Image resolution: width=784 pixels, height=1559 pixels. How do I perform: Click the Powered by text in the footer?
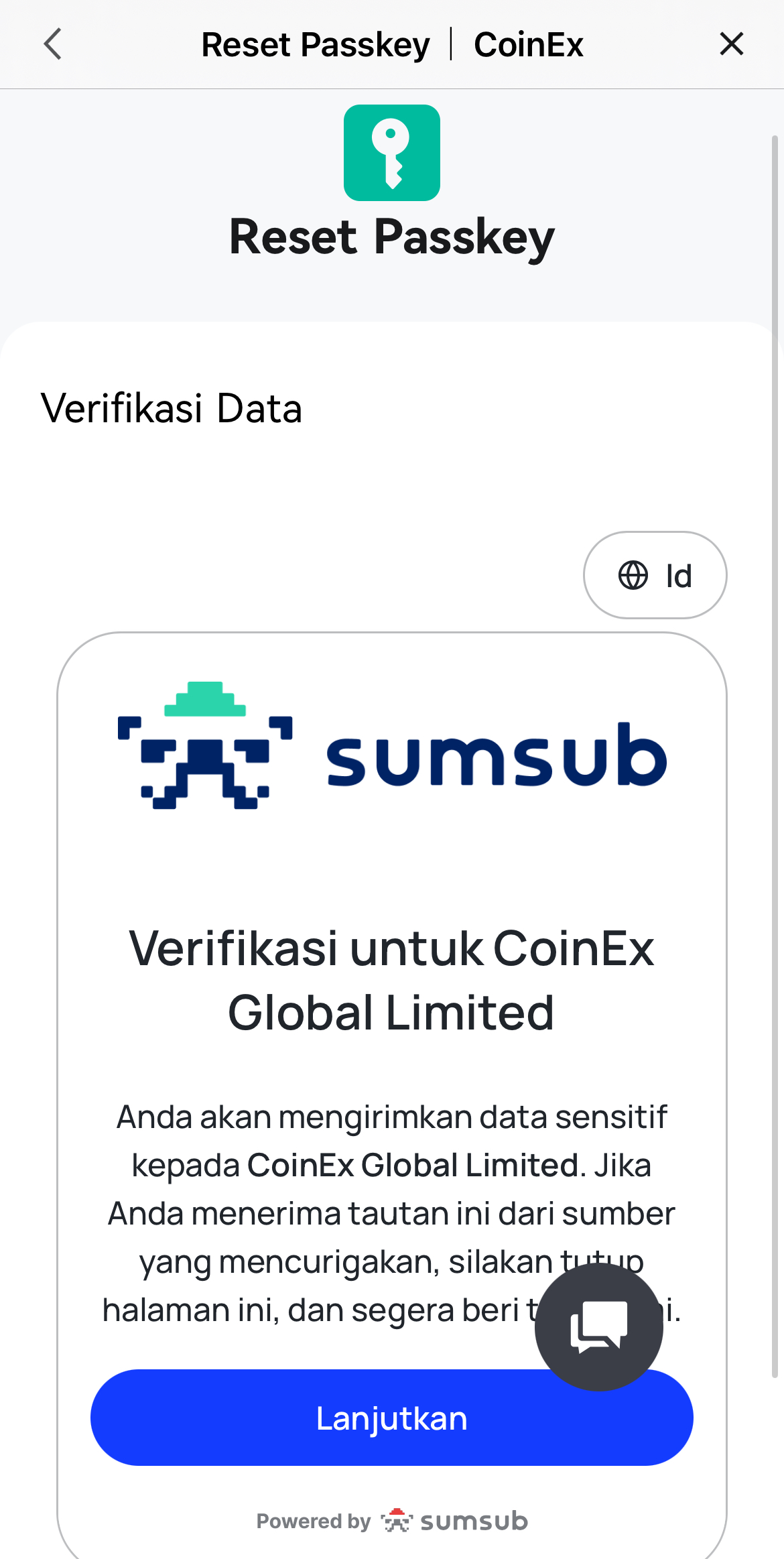(x=314, y=1521)
